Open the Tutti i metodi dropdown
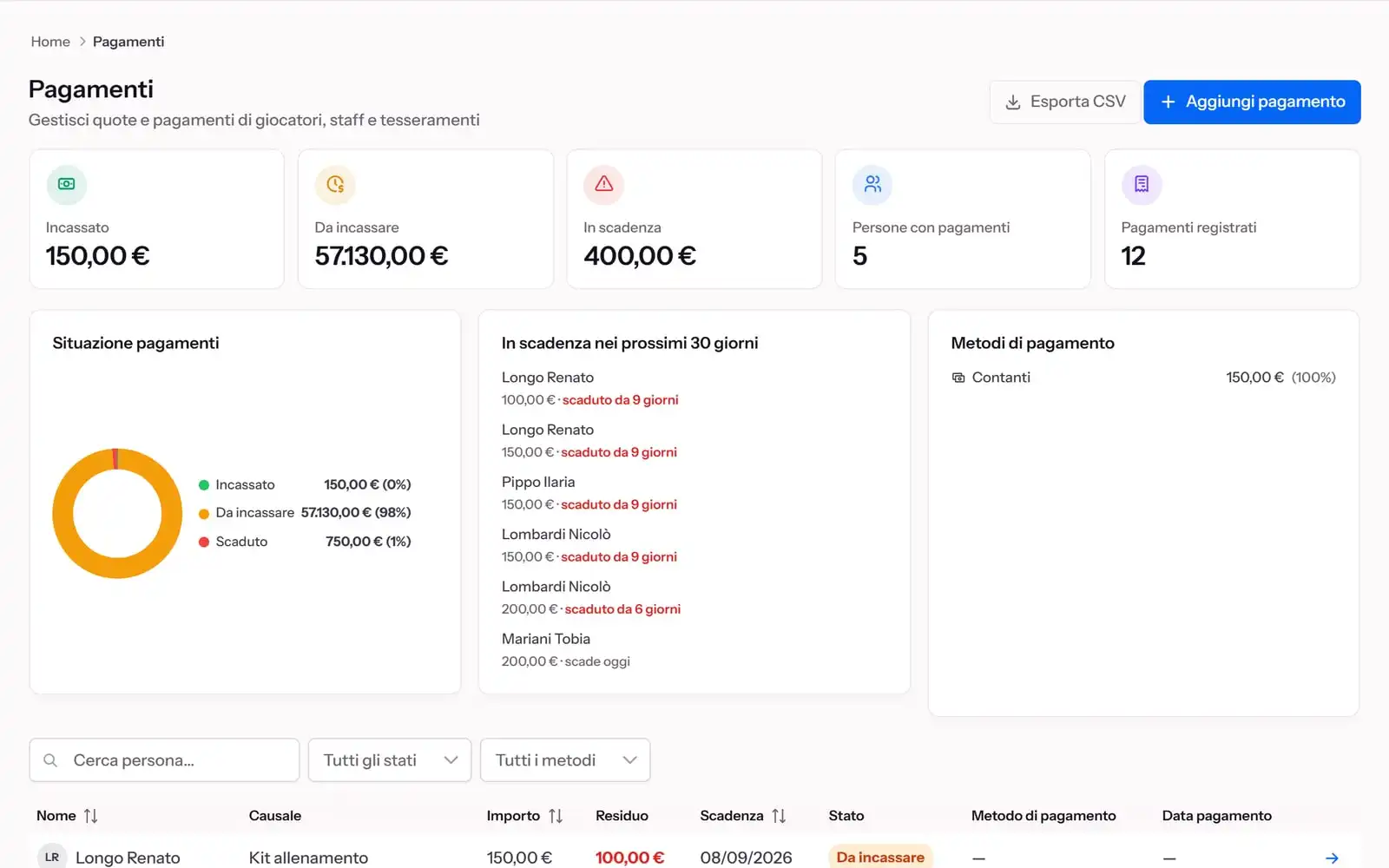 point(565,760)
